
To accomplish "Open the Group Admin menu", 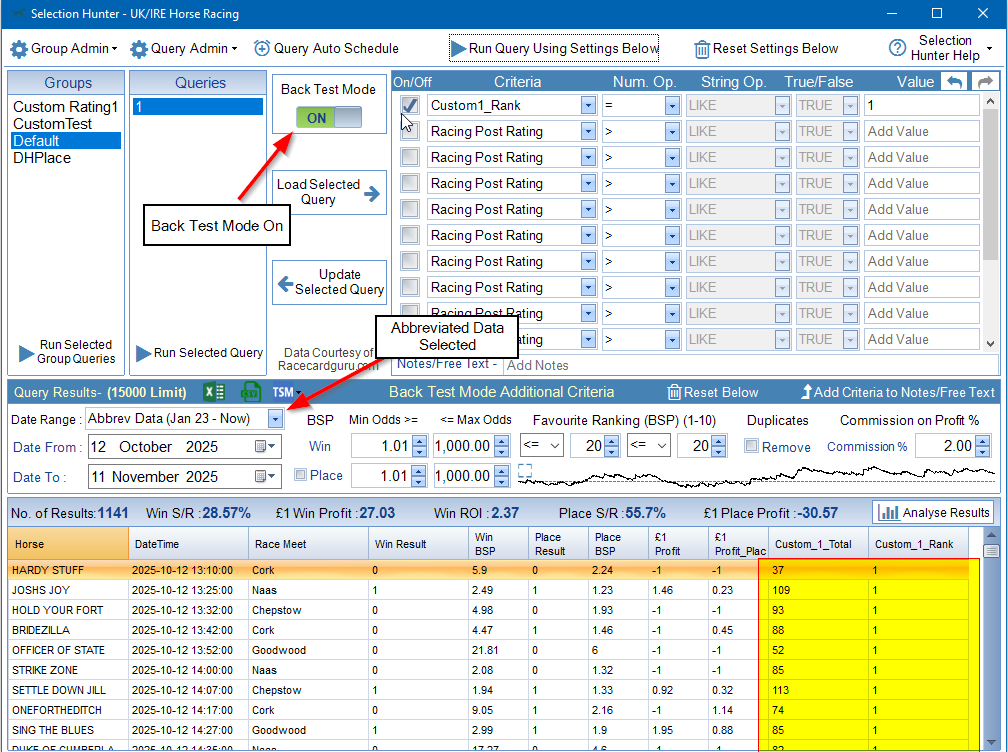I will tap(64, 48).
